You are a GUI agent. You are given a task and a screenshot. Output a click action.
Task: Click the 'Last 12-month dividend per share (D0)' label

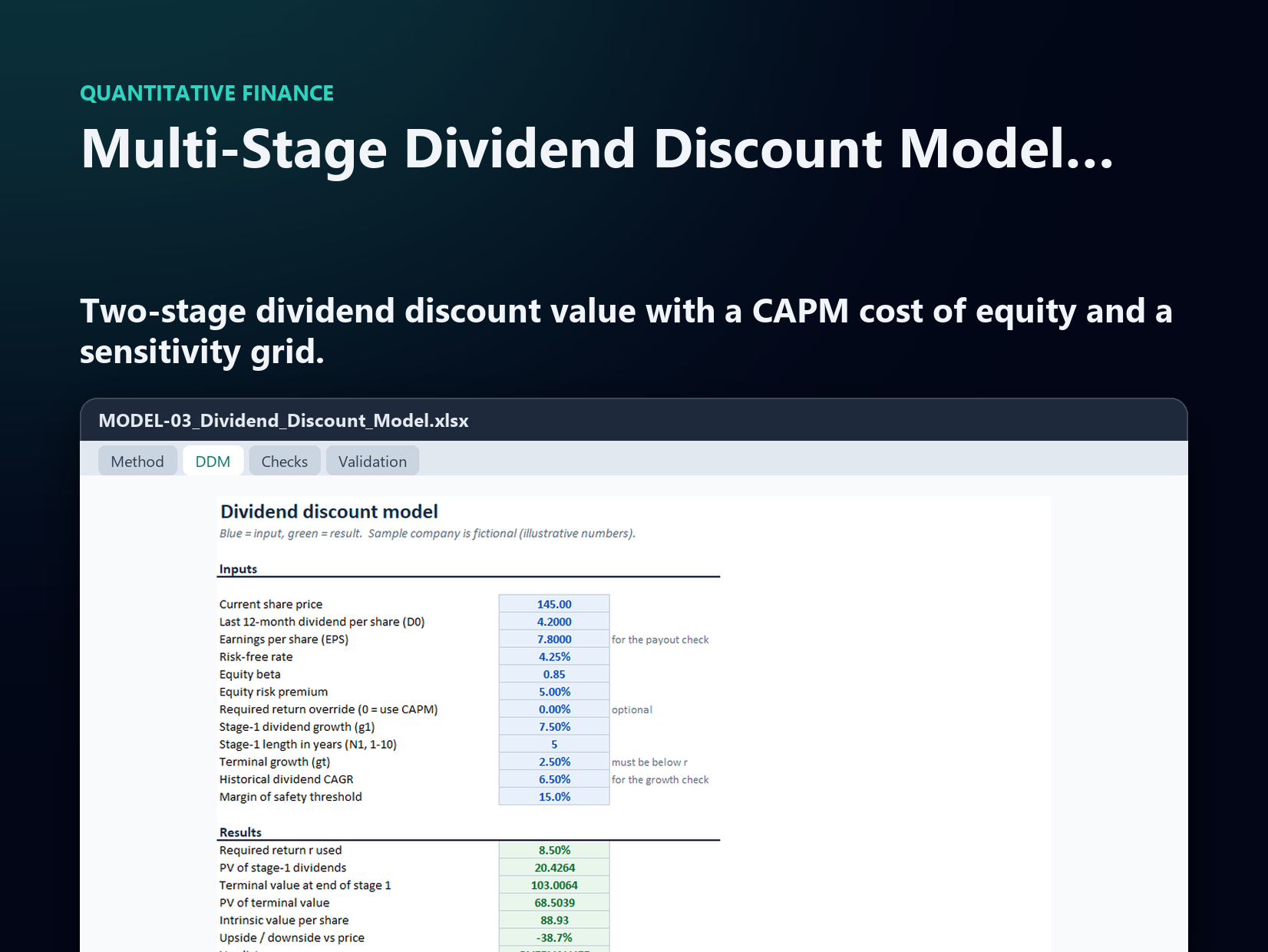(x=322, y=622)
